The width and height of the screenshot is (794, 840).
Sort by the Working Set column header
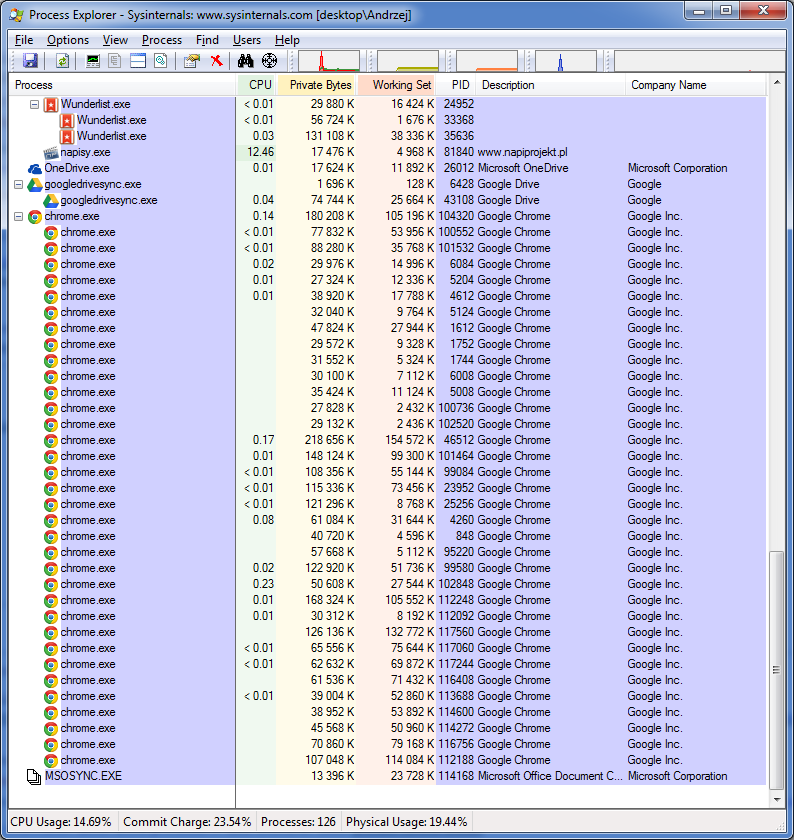[x=396, y=85]
